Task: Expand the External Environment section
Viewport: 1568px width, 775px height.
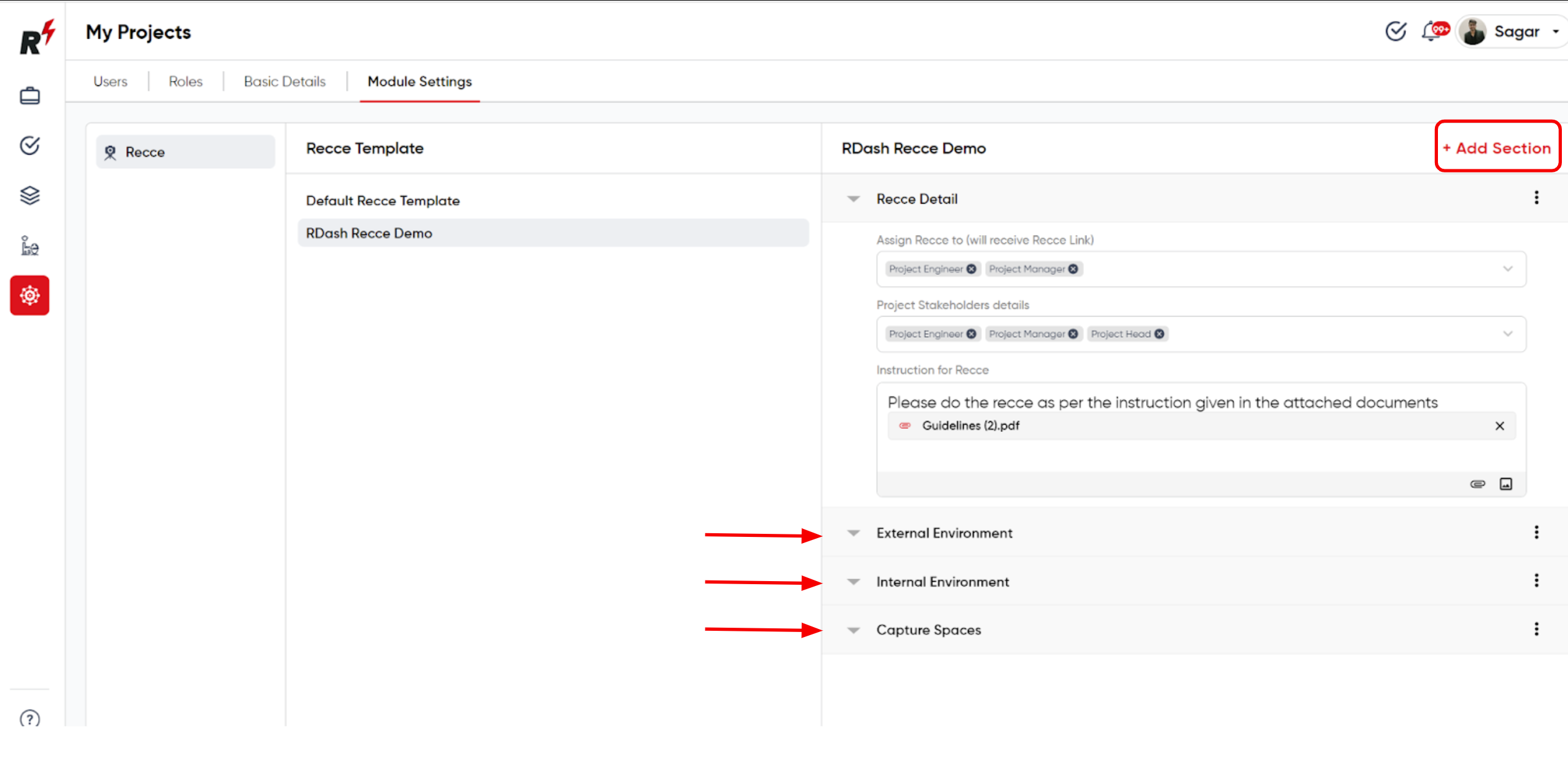Action: coord(853,533)
